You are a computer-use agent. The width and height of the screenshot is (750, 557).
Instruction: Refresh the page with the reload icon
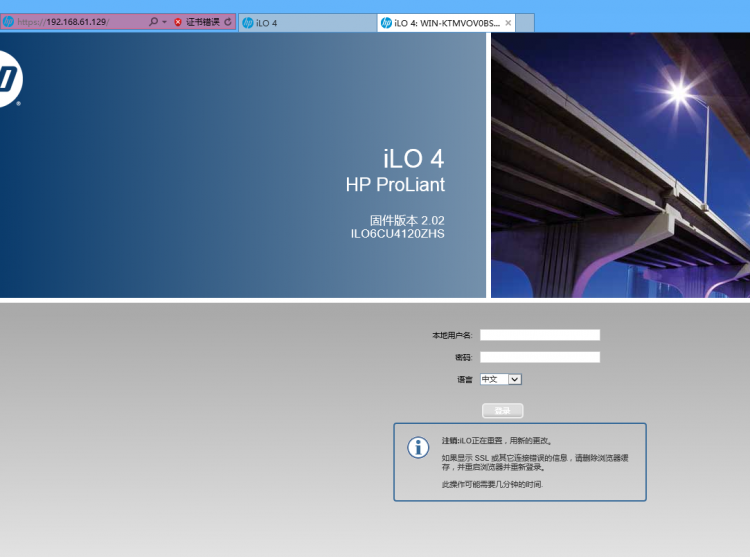(x=228, y=22)
